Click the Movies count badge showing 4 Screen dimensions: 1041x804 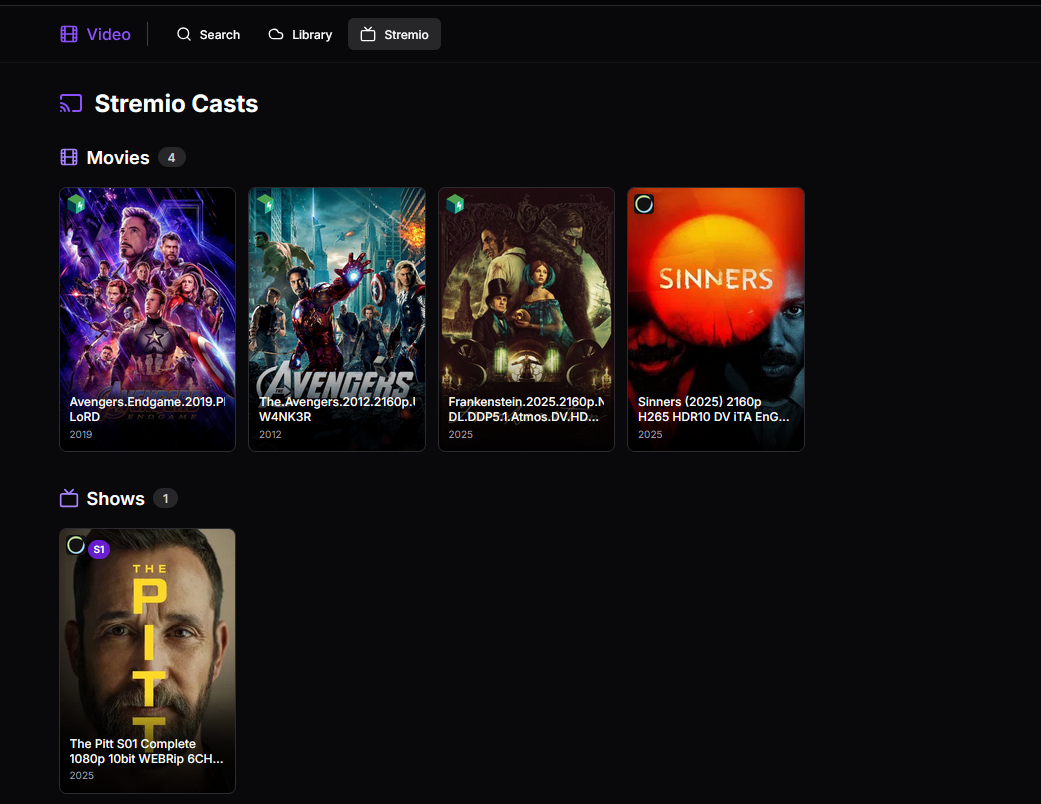[x=171, y=157]
